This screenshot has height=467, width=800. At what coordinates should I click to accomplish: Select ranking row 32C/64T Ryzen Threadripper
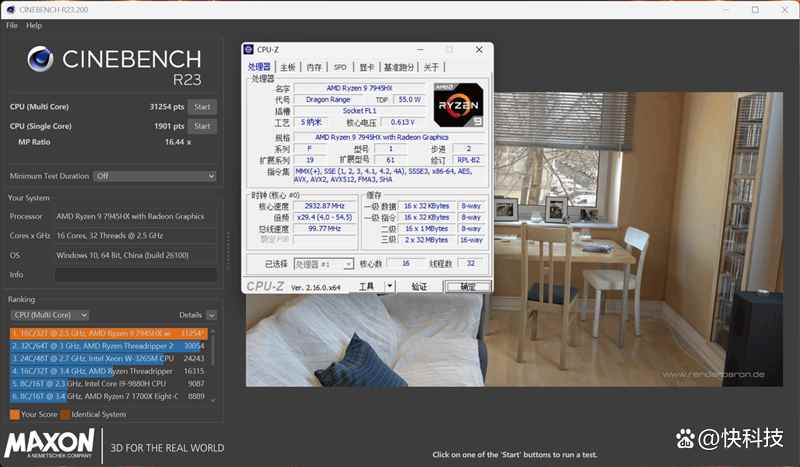click(x=109, y=346)
